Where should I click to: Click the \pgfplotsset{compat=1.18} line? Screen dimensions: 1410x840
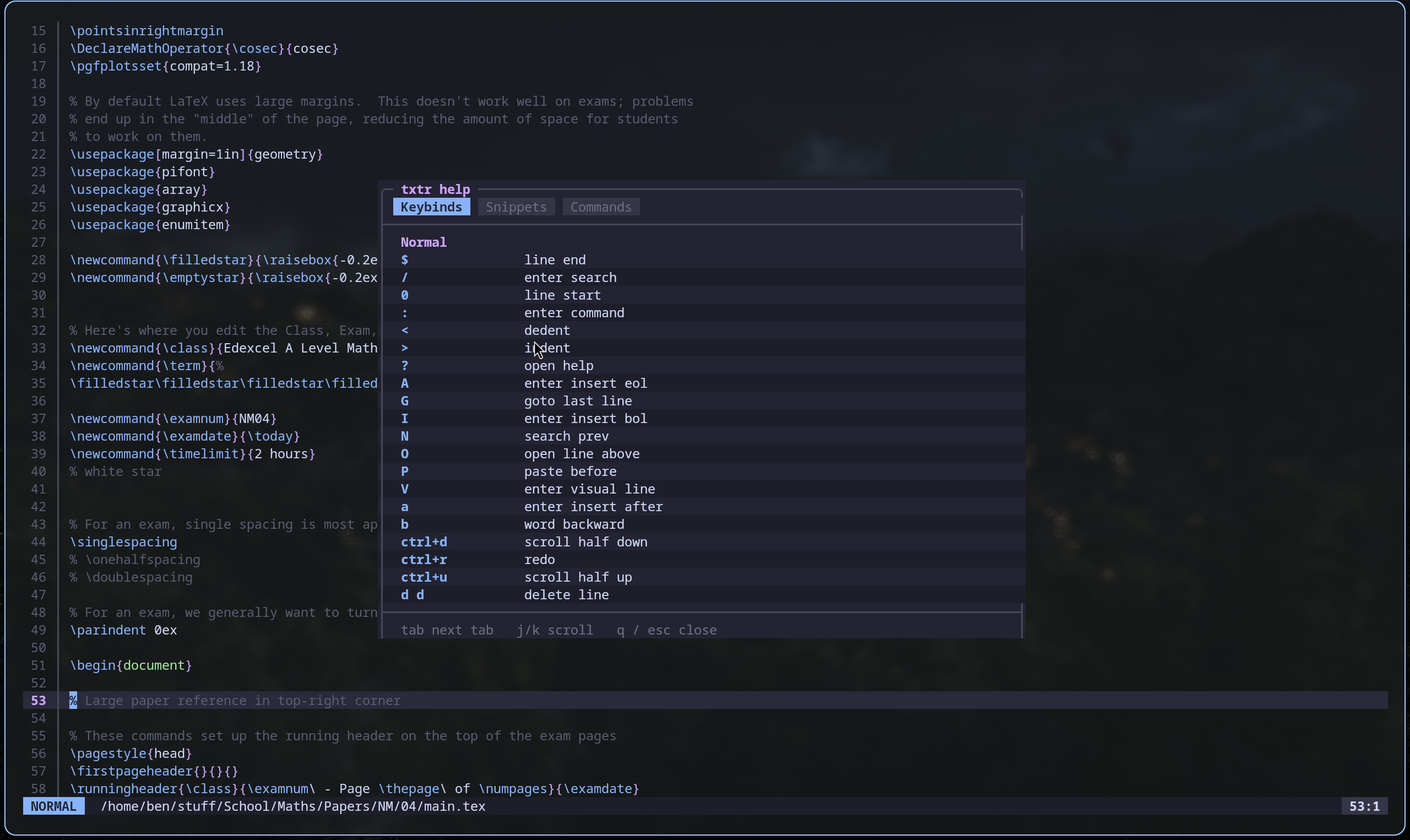(x=165, y=66)
